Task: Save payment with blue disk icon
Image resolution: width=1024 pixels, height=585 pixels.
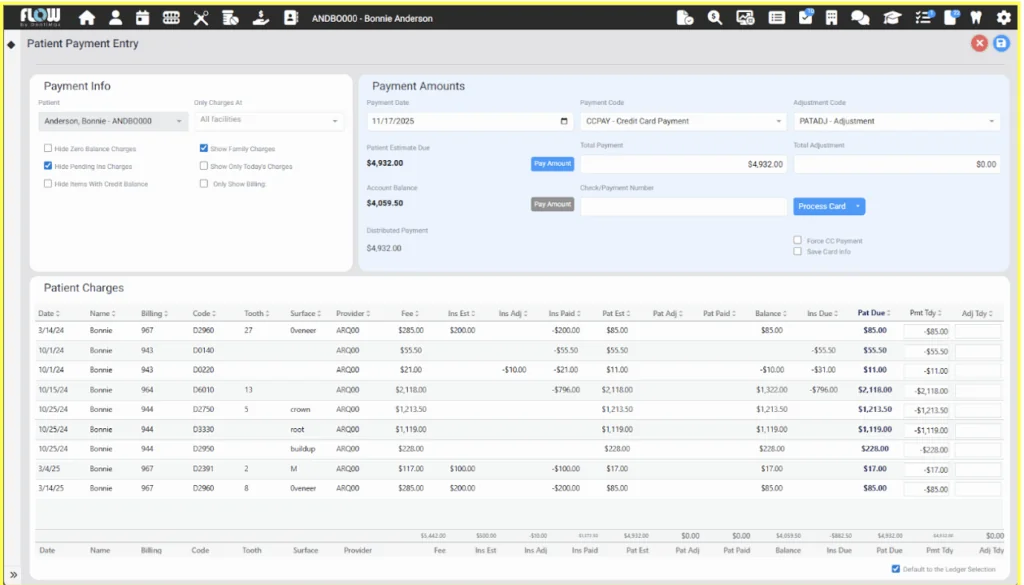Action: pos(1000,44)
